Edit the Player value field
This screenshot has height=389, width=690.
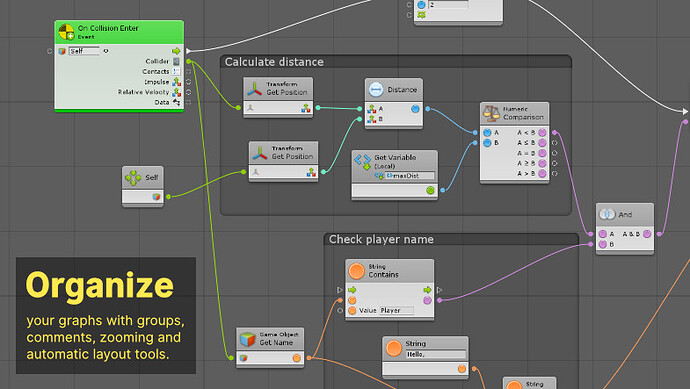tap(396, 311)
